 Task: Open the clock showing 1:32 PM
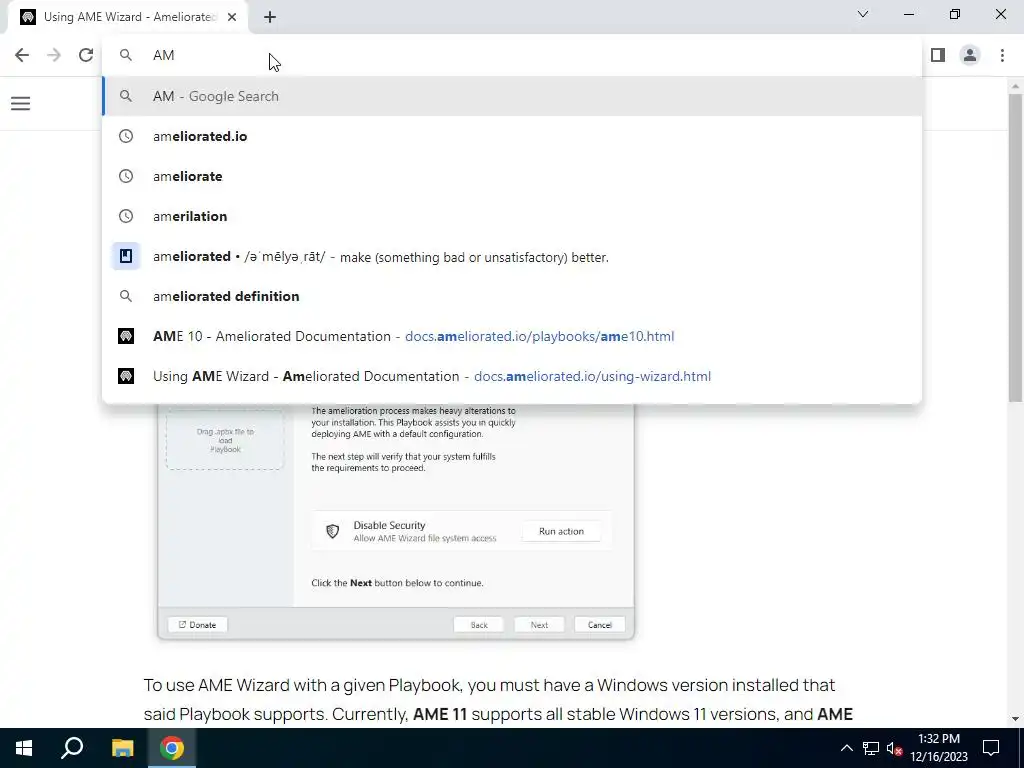coord(938,748)
